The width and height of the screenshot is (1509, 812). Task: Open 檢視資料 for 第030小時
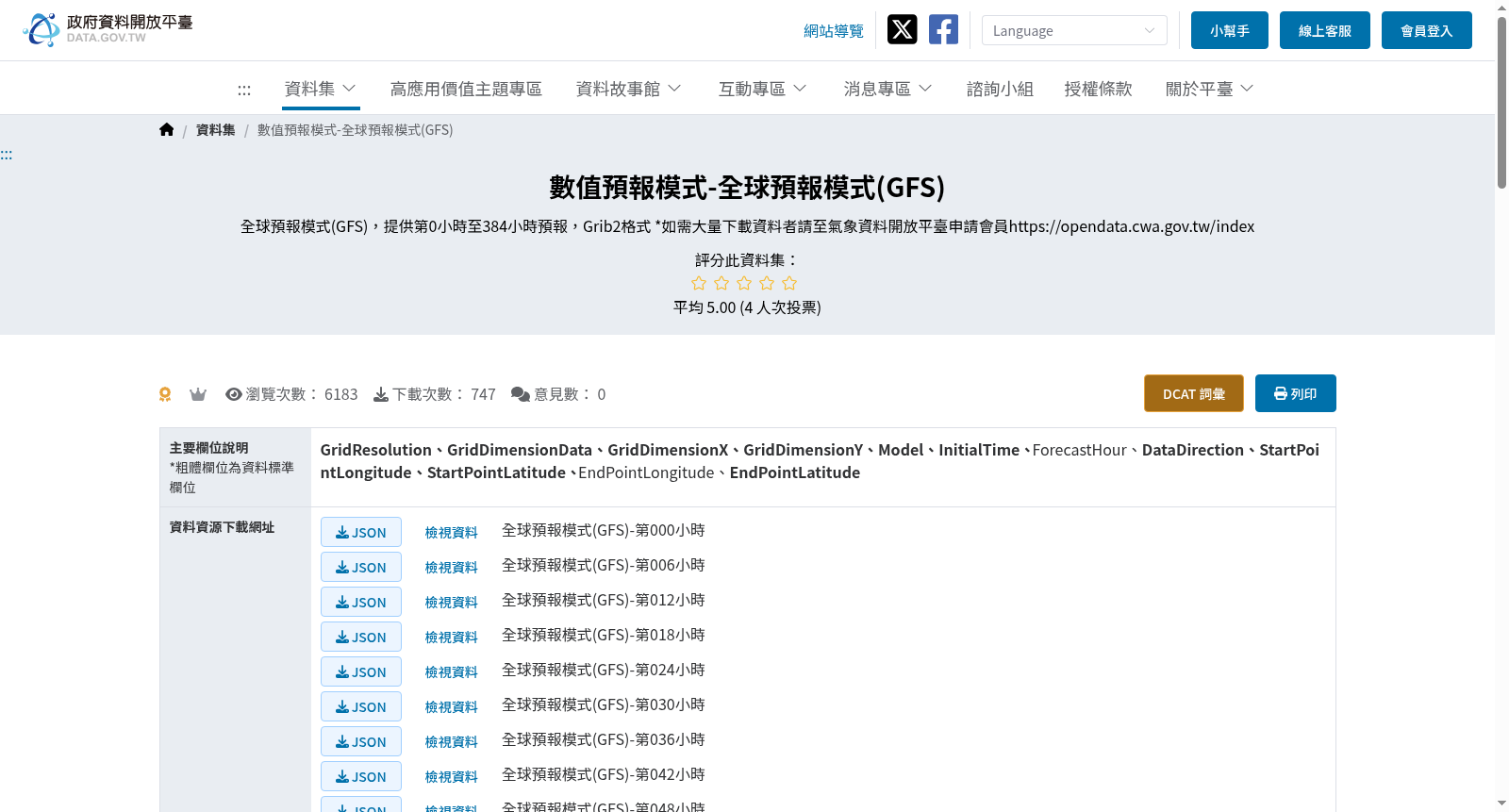(452, 707)
